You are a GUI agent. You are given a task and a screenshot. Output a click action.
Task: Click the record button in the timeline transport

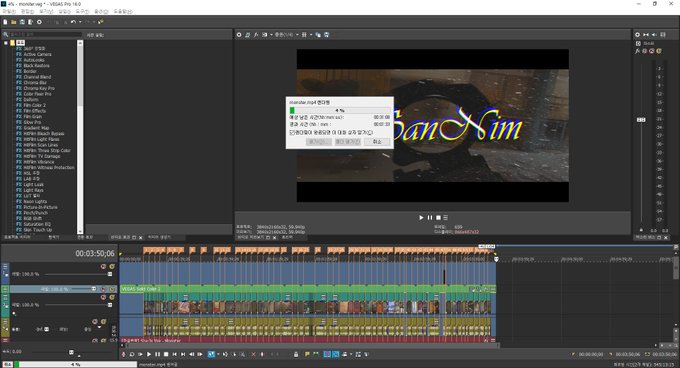click(124, 354)
